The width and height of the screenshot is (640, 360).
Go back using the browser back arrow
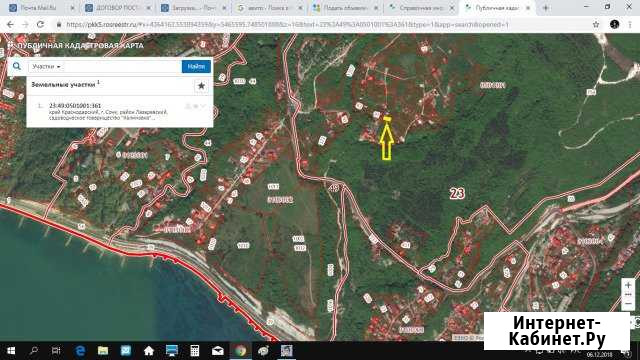pyautogui.click(x=10, y=24)
